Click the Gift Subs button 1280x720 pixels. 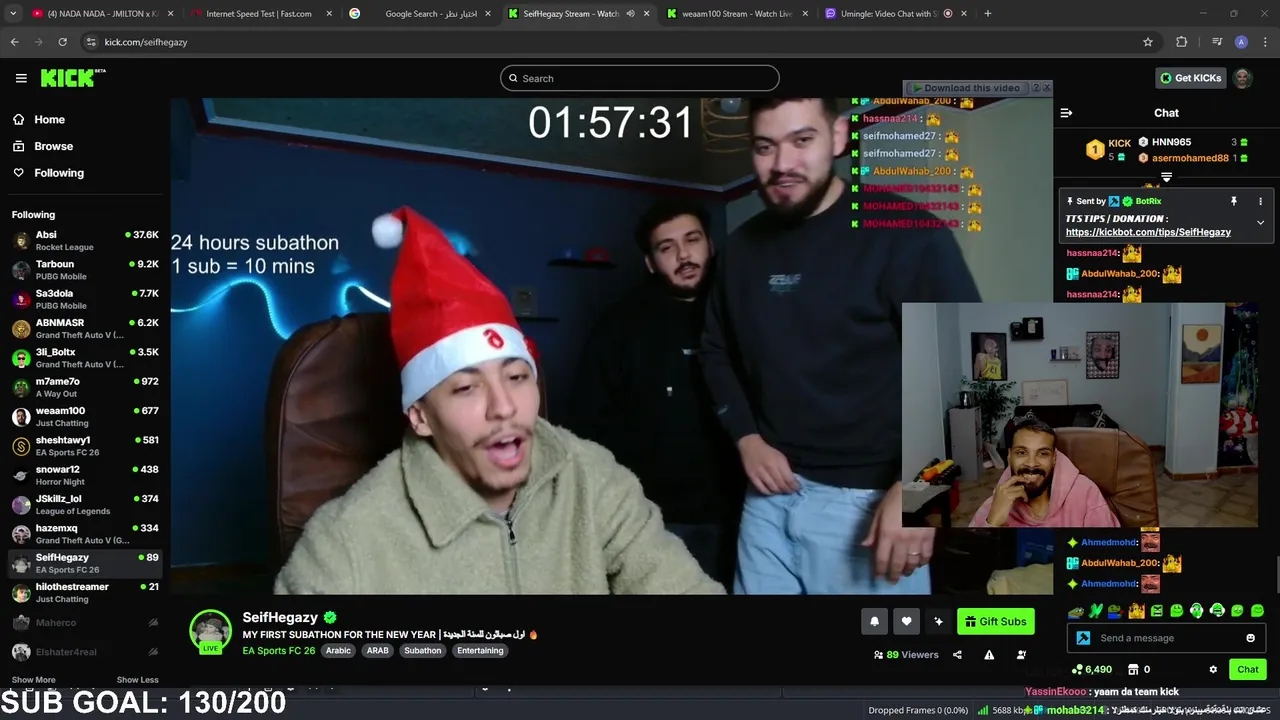click(995, 621)
